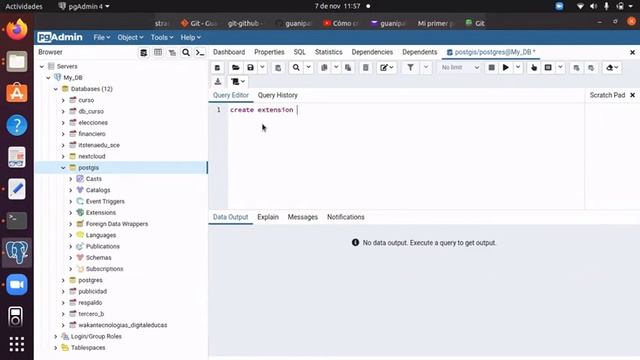
Task: Click the Delete trash icon in query toolbar
Action: click(x=366, y=68)
